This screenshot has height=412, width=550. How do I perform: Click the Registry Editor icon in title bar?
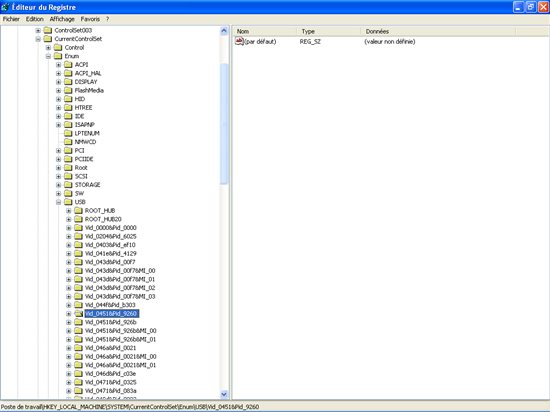point(5,7)
